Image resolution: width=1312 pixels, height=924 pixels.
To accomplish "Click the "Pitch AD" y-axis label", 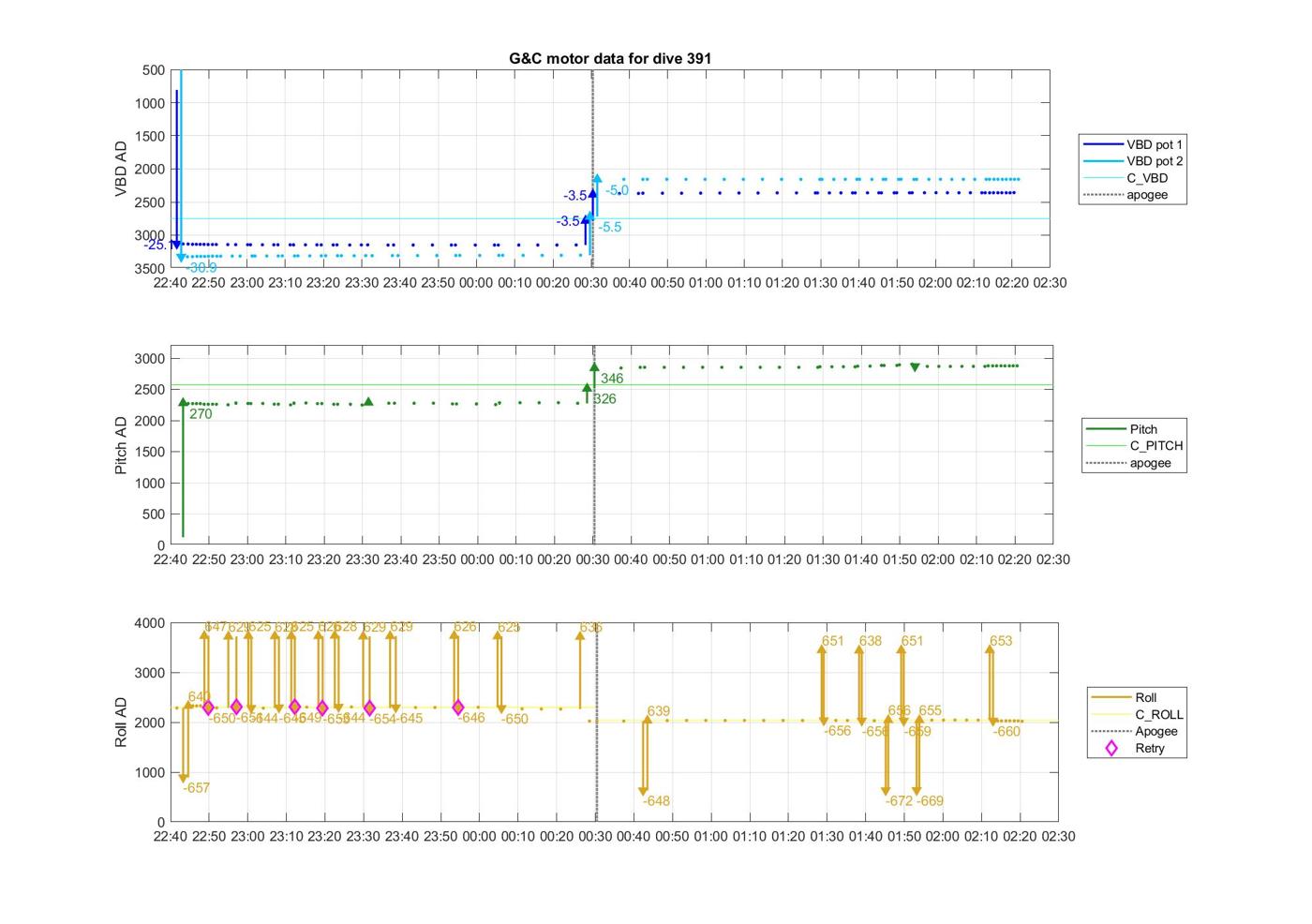I will pyautogui.click(x=121, y=445).
